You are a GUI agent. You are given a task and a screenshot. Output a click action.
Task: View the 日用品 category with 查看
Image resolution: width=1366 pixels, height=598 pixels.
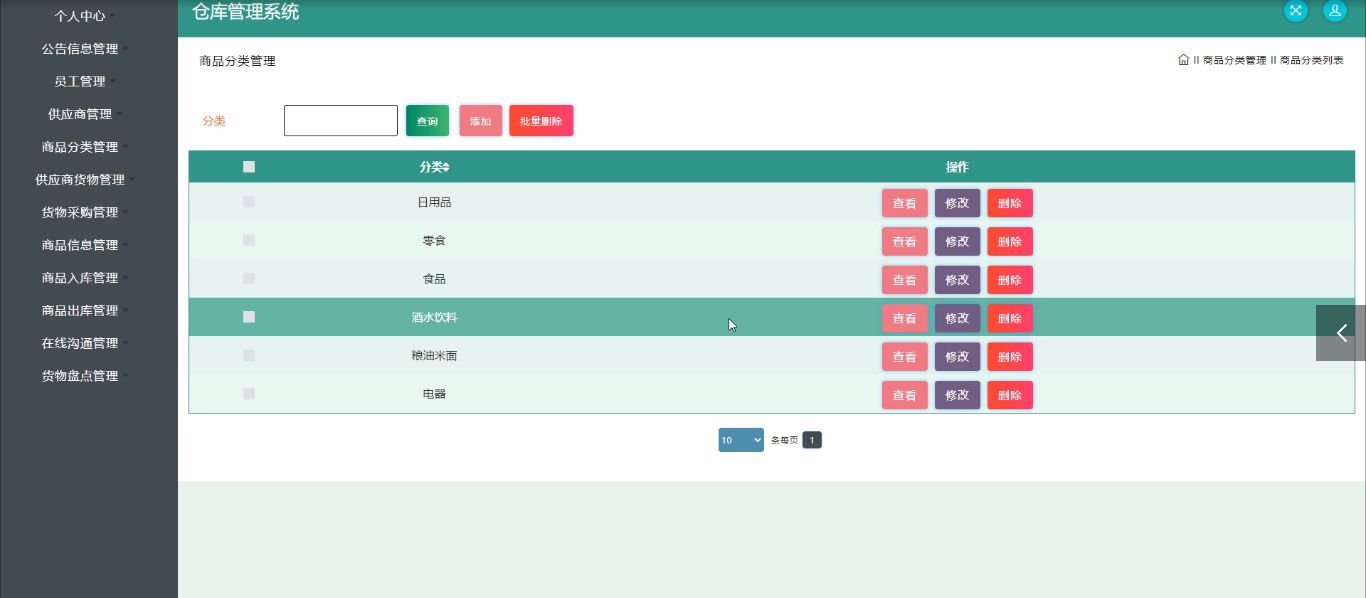pos(905,203)
